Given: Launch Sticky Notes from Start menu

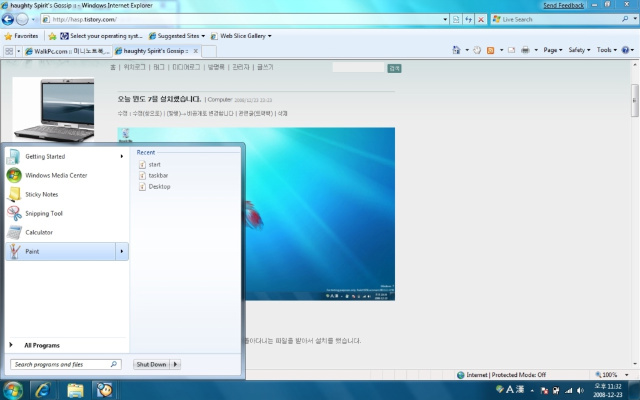Looking at the screenshot, I should [x=67, y=194].
